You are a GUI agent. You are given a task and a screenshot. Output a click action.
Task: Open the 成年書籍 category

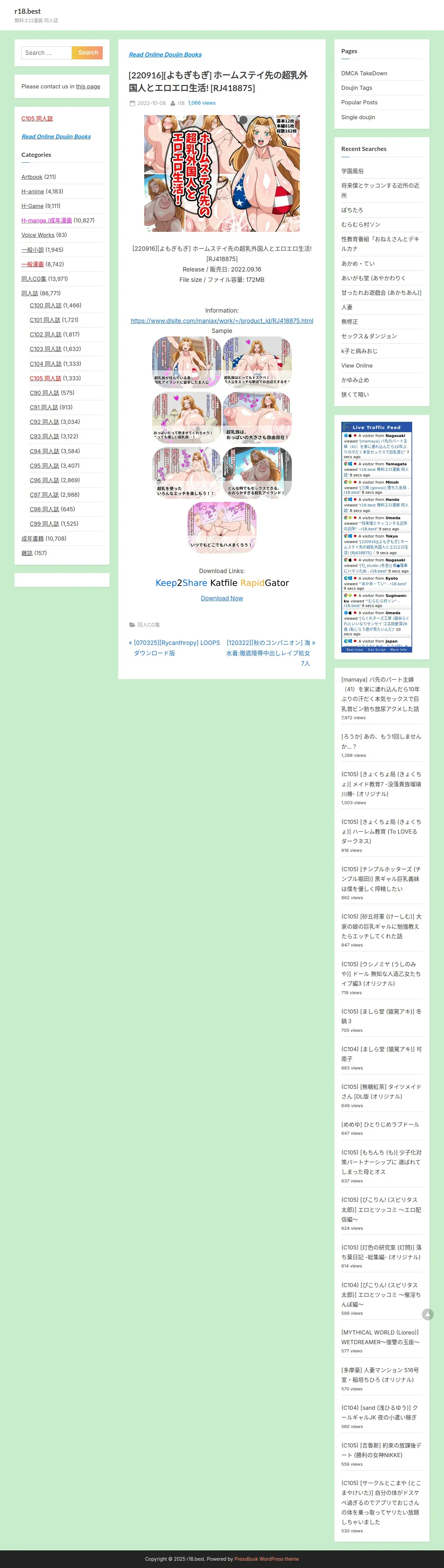click(x=32, y=539)
